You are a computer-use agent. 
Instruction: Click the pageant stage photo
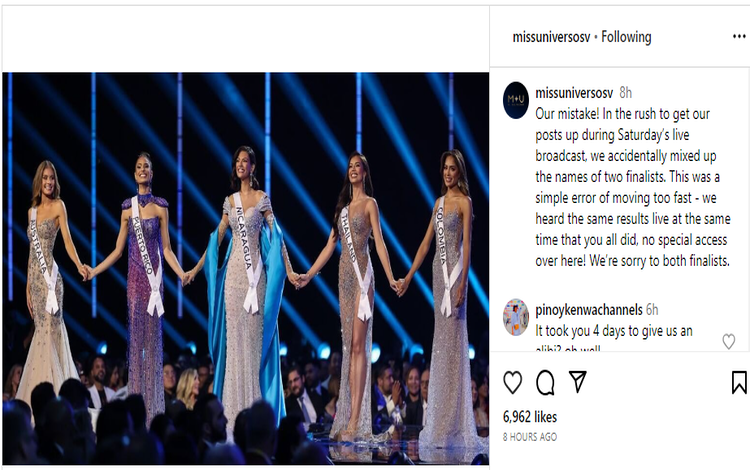246,268
